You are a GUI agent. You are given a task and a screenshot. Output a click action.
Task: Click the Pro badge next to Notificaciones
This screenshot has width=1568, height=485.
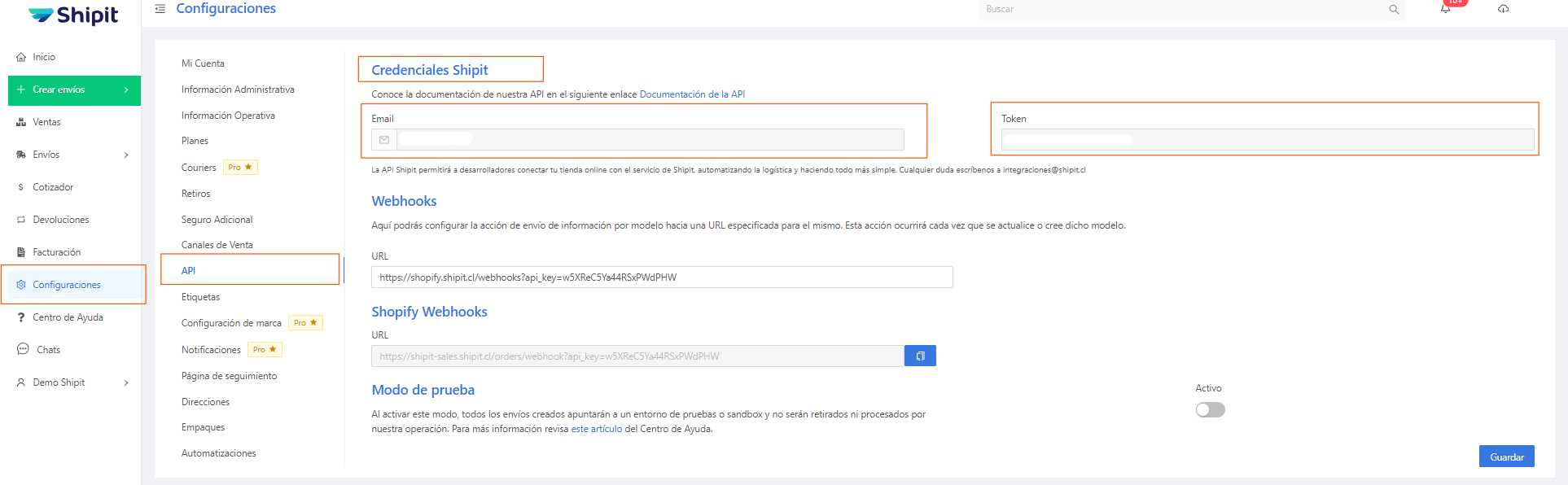pos(265,349)
